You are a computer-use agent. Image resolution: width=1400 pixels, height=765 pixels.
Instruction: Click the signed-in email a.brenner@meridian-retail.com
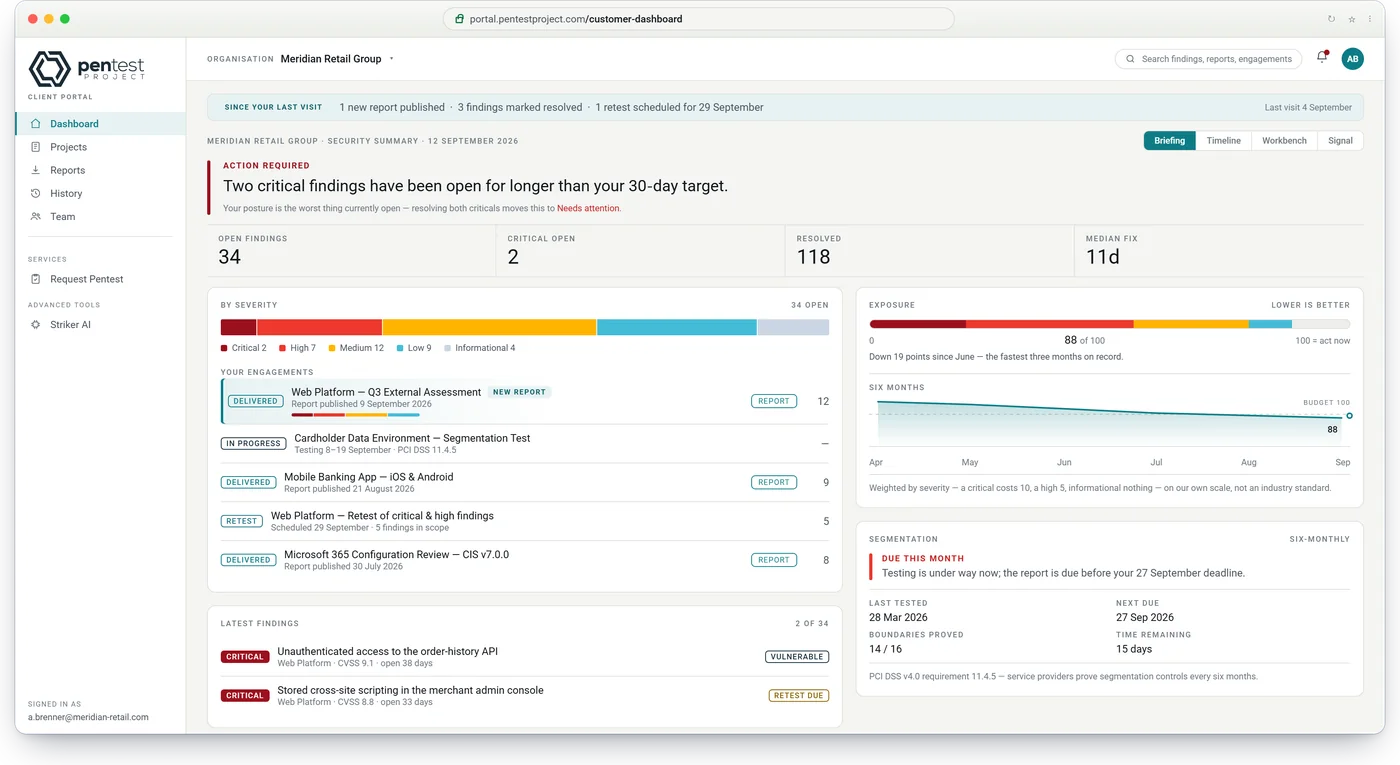click(88, 717)
